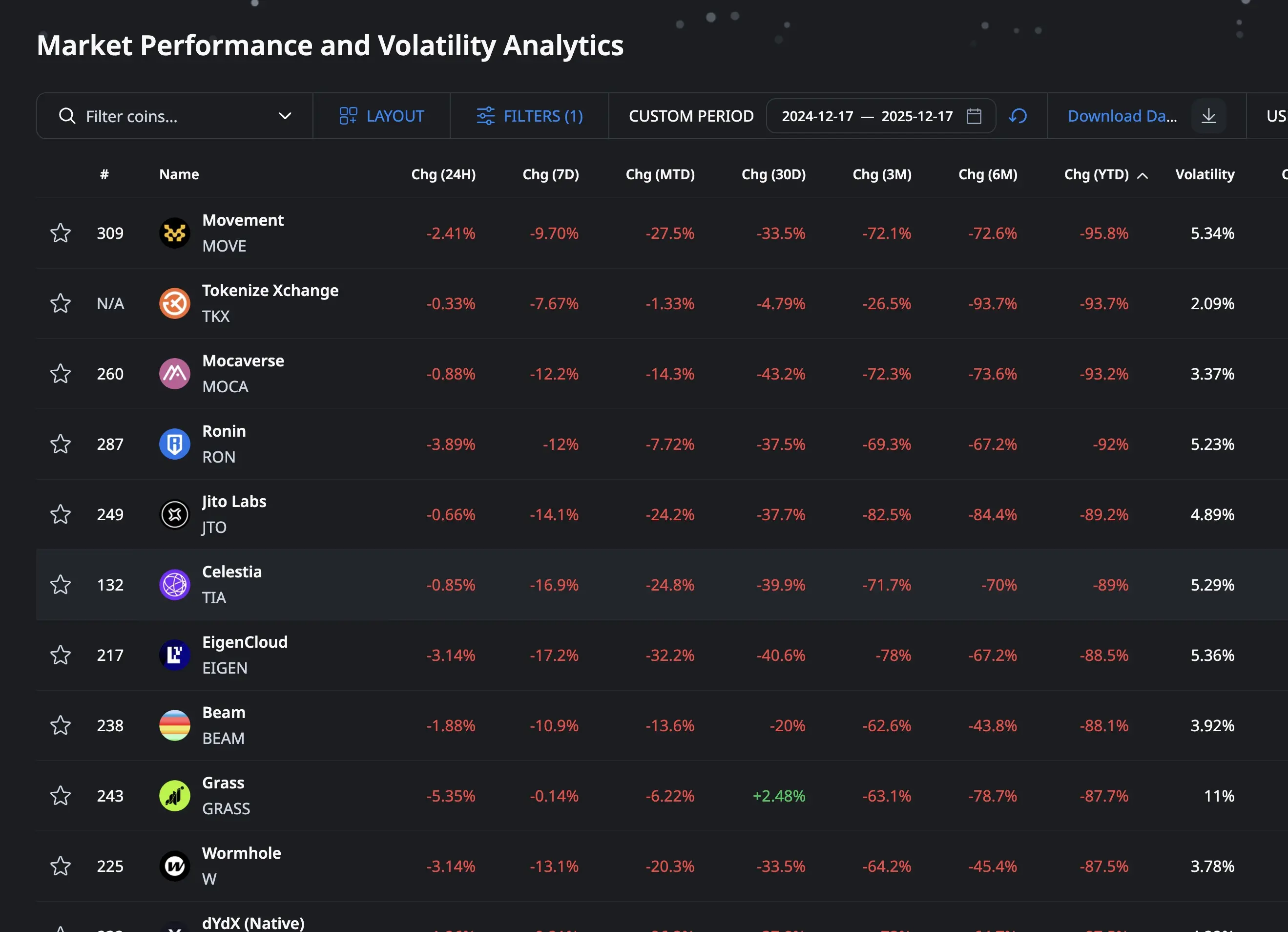Screen dimensions: 1288x932
Task: Open the LAYOUT menu
Action: tap(382, 116)
